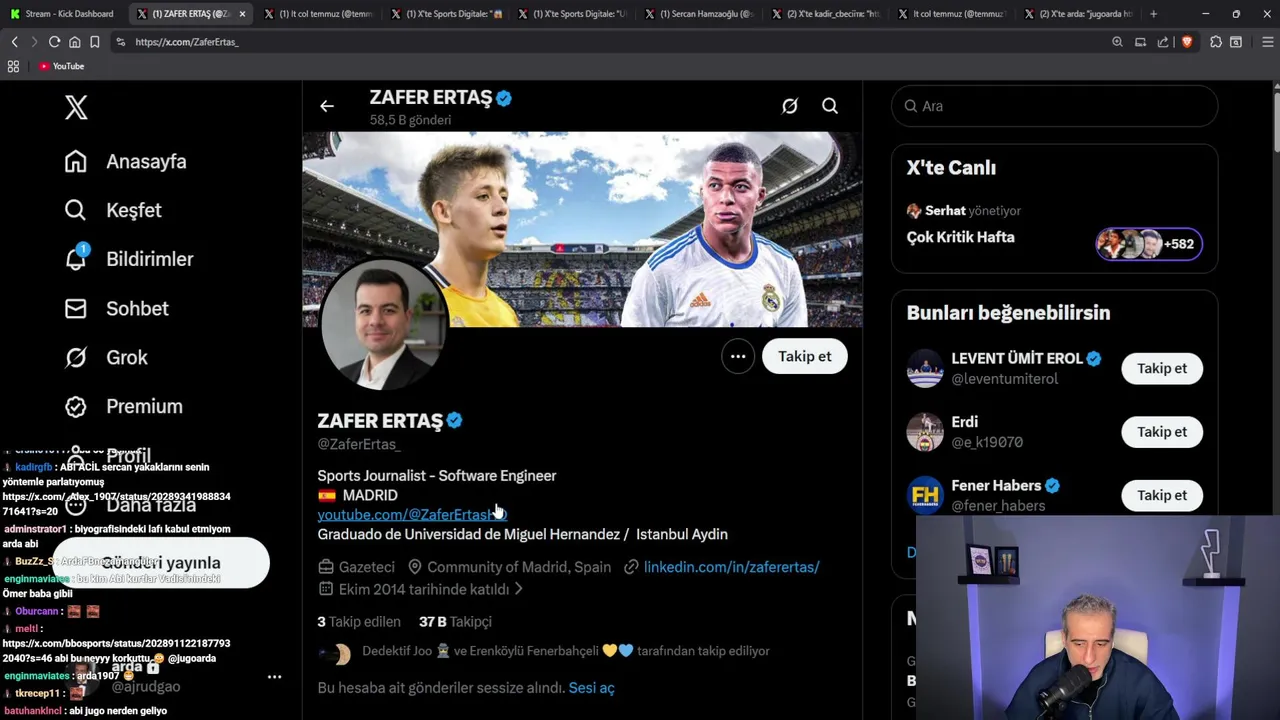Close the ZAFER ERTAŞ tab
This screenshot has height=720, width=1280.
[242, 14]
